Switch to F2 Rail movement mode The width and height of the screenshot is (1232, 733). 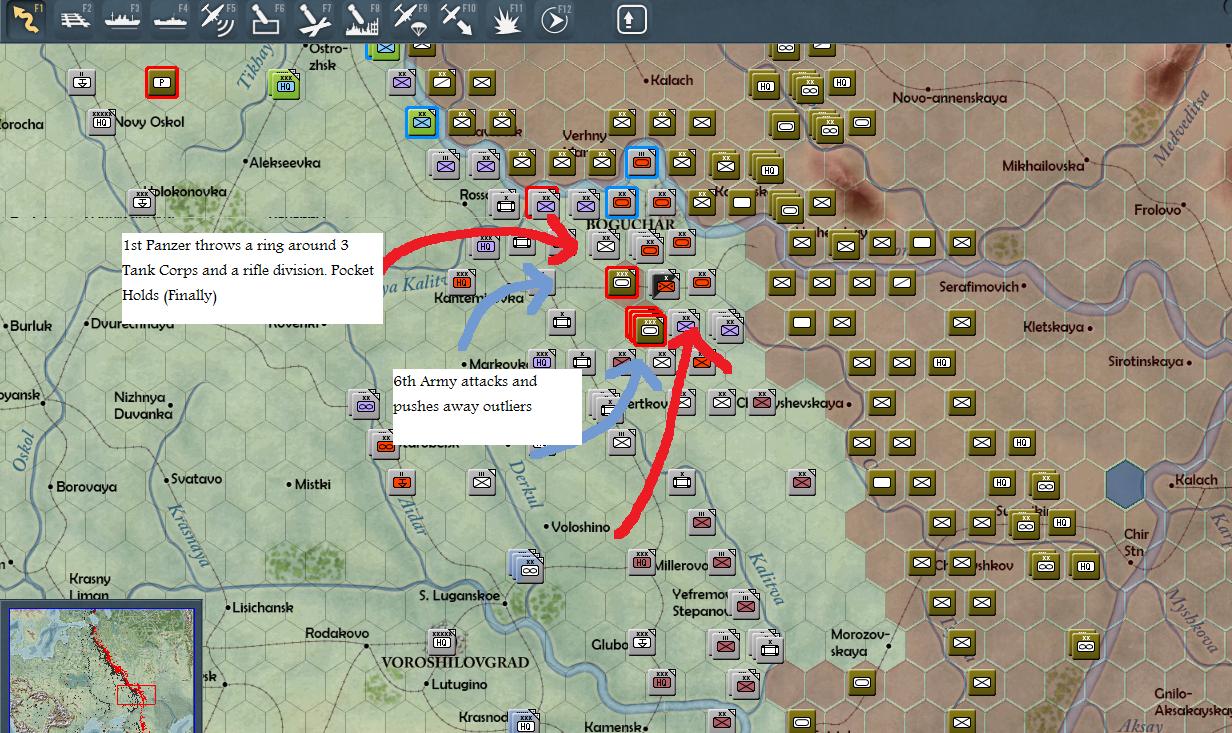pyautogui.click(x=76, y=18)
